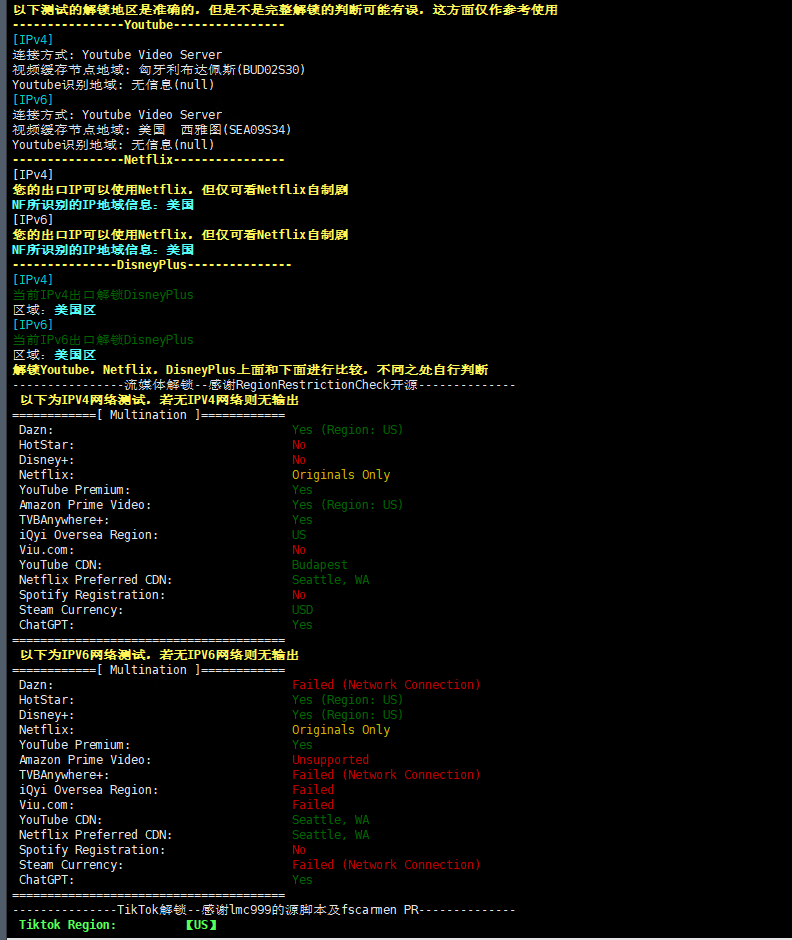Click the heading '以下为IPV4网络测试, 若无IPV4网络则无输出'
The height and width of the screenshot is (940, 792).
pos(159,400)
